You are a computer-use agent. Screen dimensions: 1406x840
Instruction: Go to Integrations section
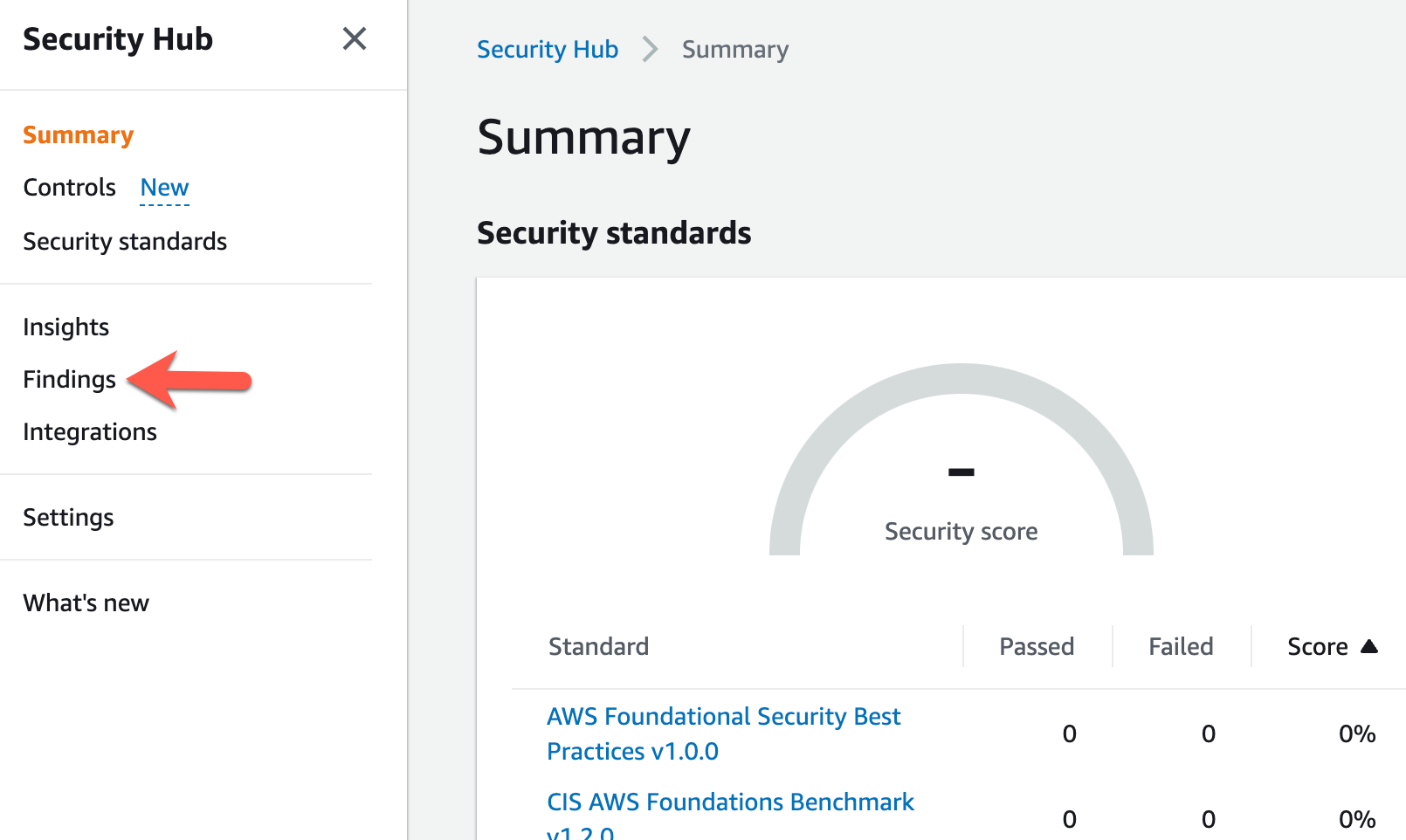[90, 432]
